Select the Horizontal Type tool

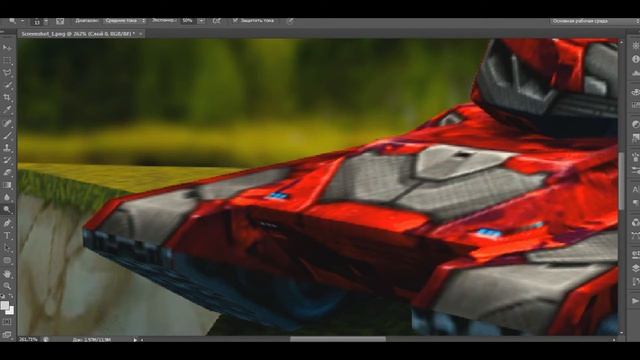coord(7,236)
